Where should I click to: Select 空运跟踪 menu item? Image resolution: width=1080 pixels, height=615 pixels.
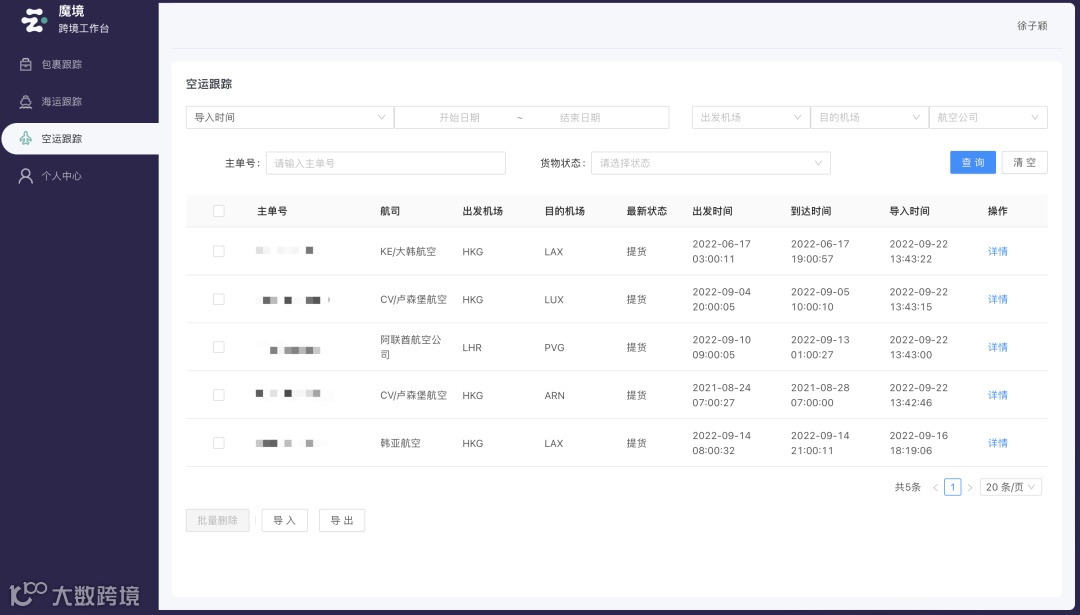click(81, 138)
